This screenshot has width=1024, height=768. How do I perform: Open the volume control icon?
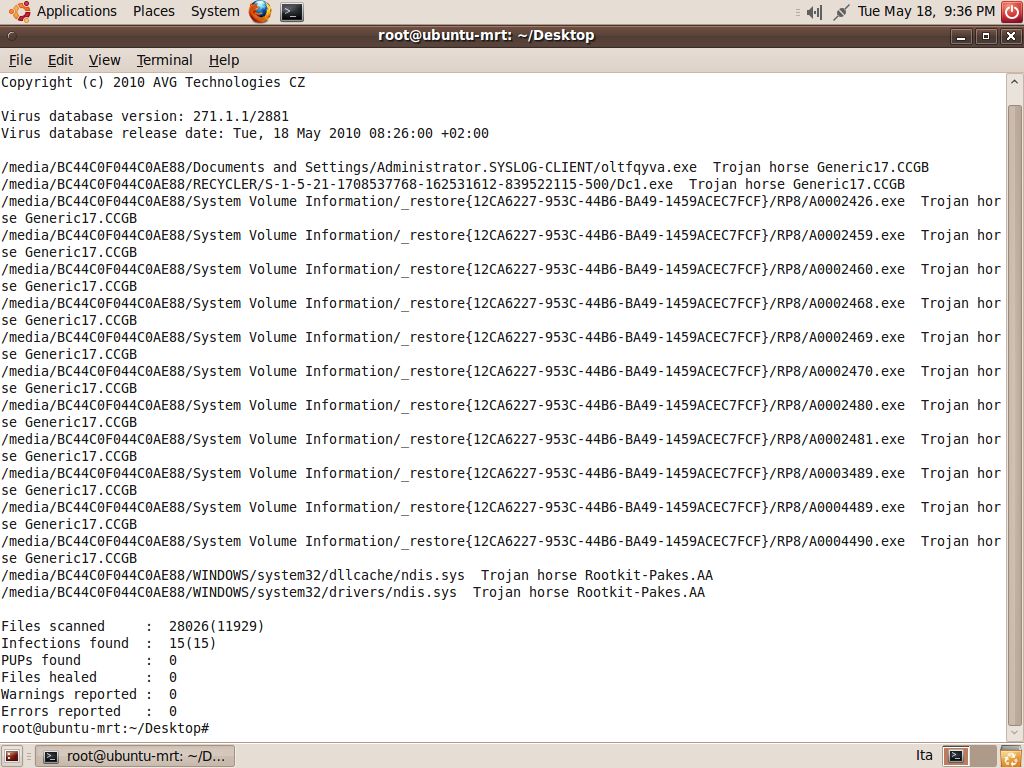point(814,12)
